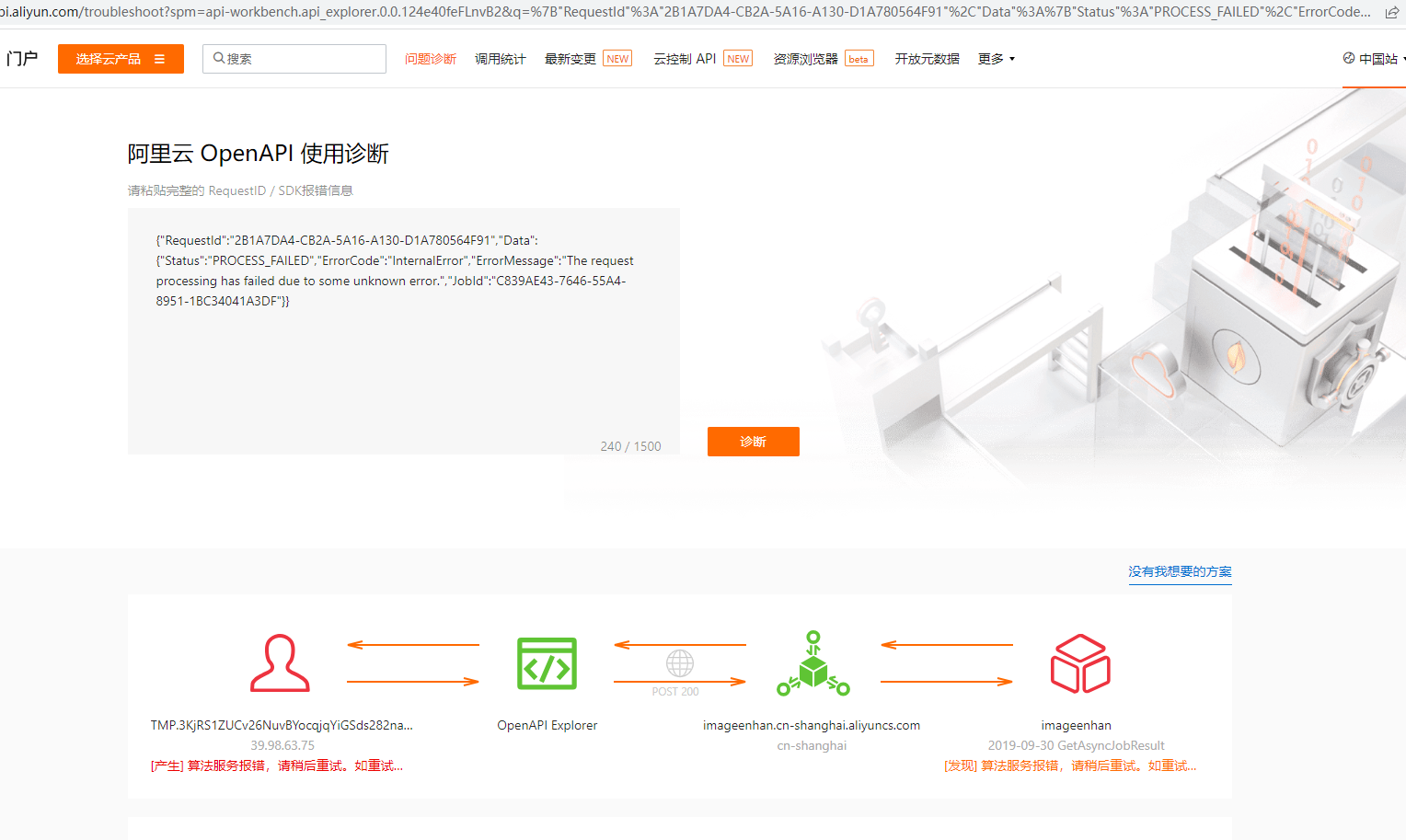Click the IP address 39.98.63.75
1406x840 pixels.
click(282, 745)
